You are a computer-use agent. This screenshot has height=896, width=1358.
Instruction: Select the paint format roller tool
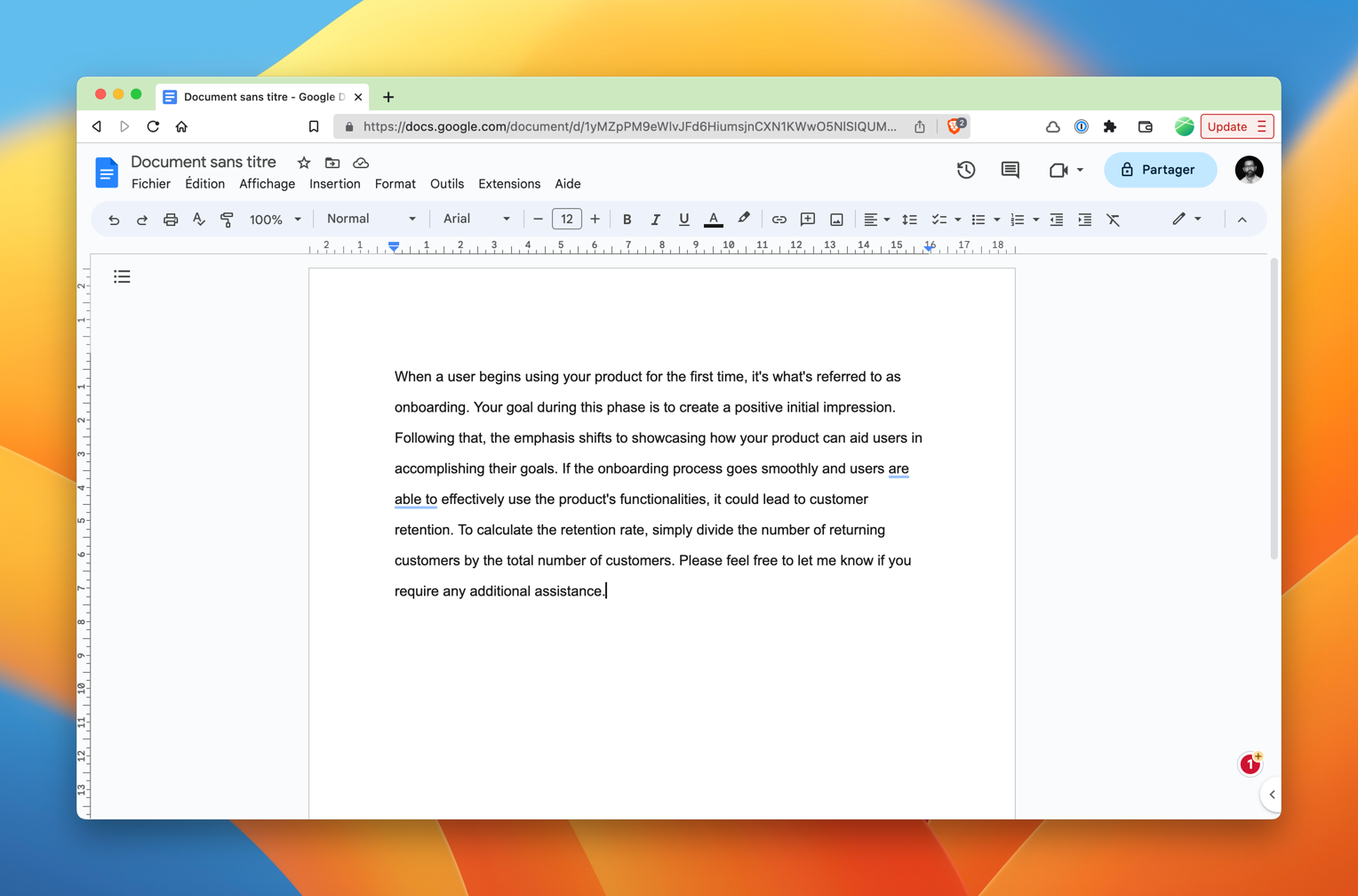coord(227,220)
